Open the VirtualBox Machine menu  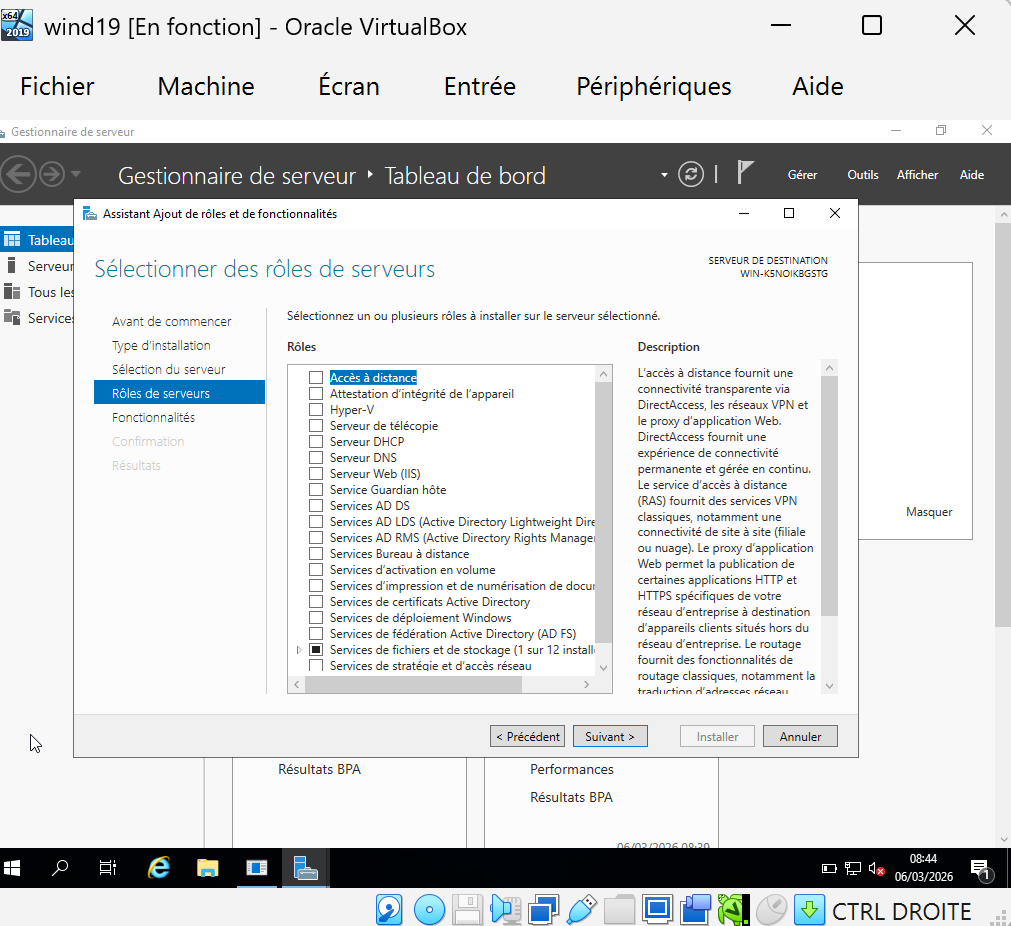pyautogui.click(x=206, y=86)
